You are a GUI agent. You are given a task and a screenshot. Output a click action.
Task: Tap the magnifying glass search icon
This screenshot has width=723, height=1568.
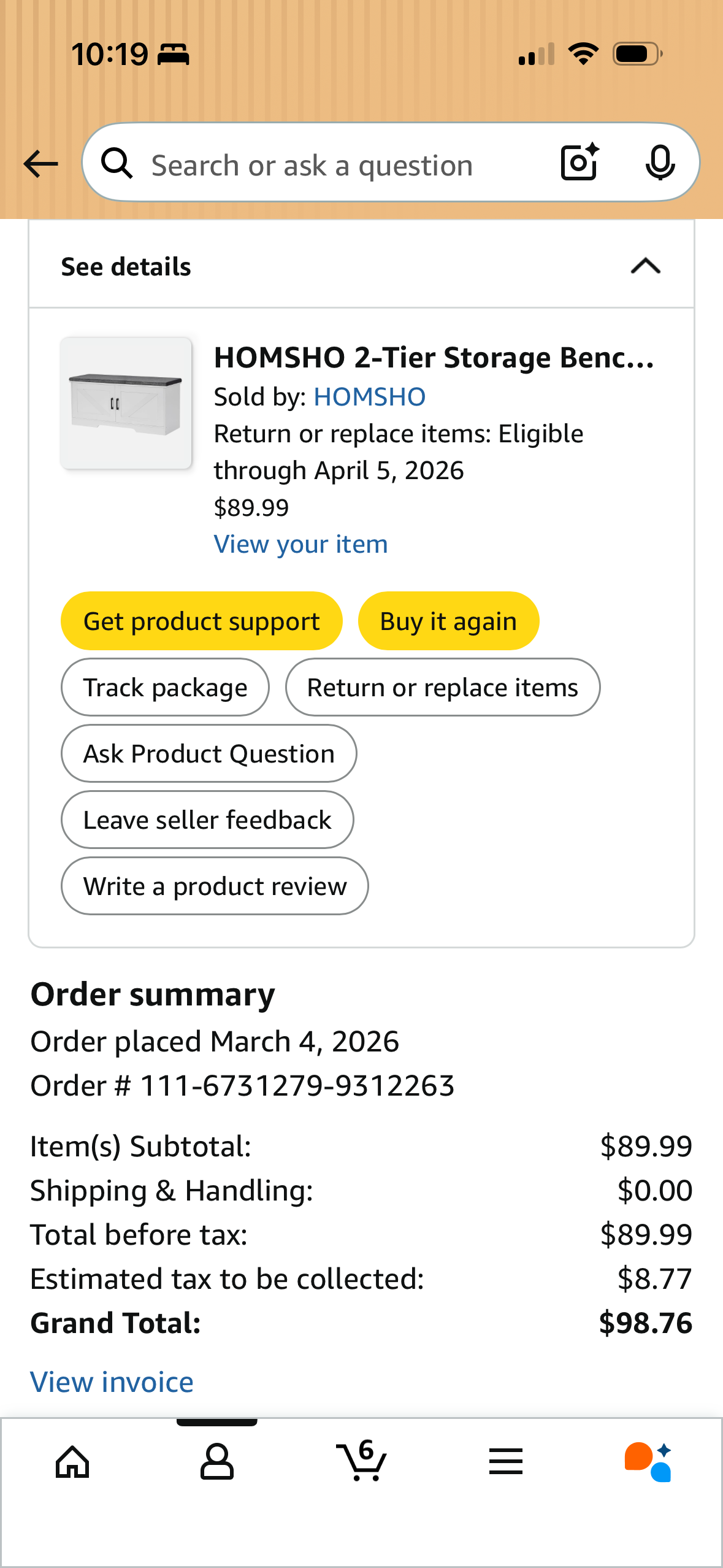pos(117,164)
